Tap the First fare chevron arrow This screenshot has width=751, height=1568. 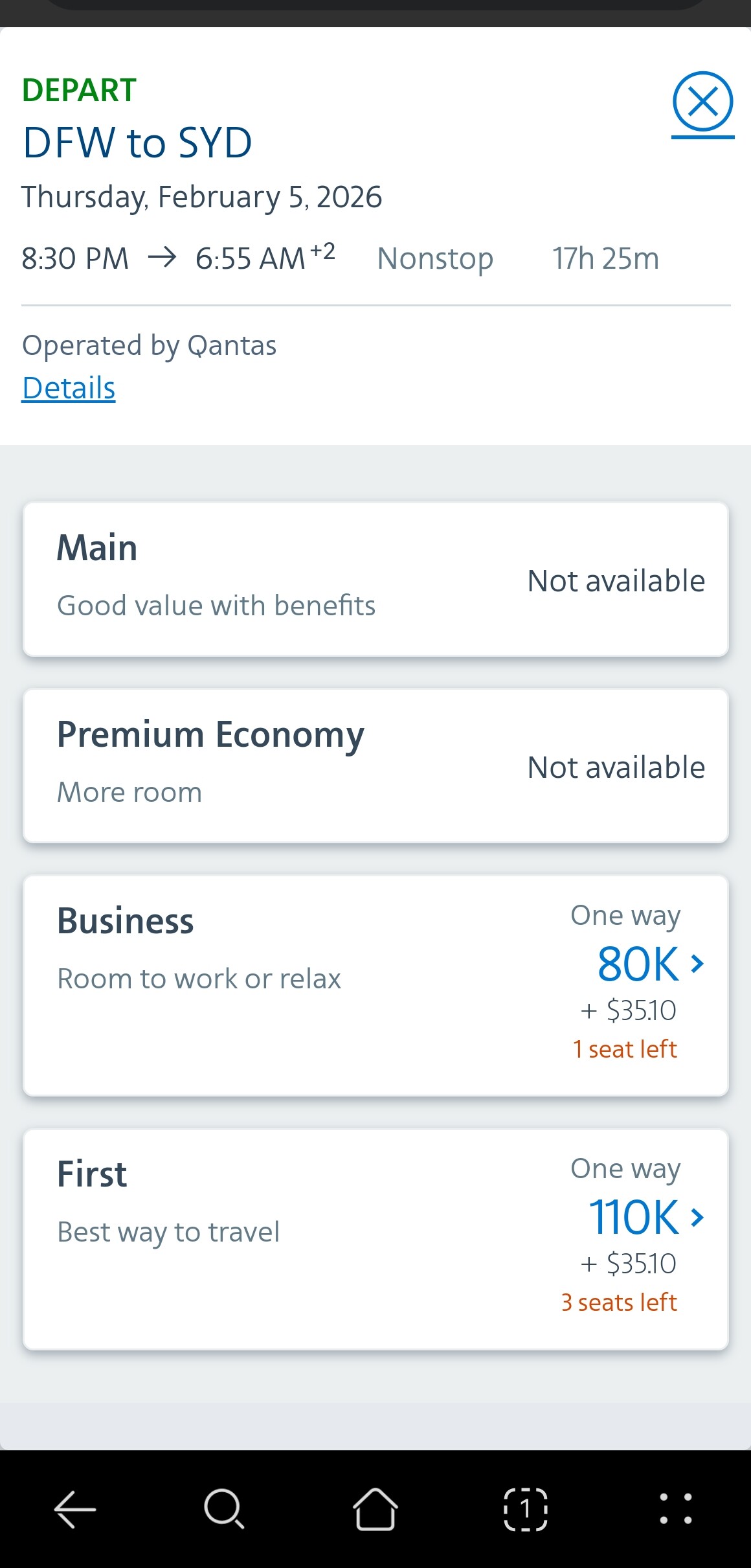coord(697,1218)
